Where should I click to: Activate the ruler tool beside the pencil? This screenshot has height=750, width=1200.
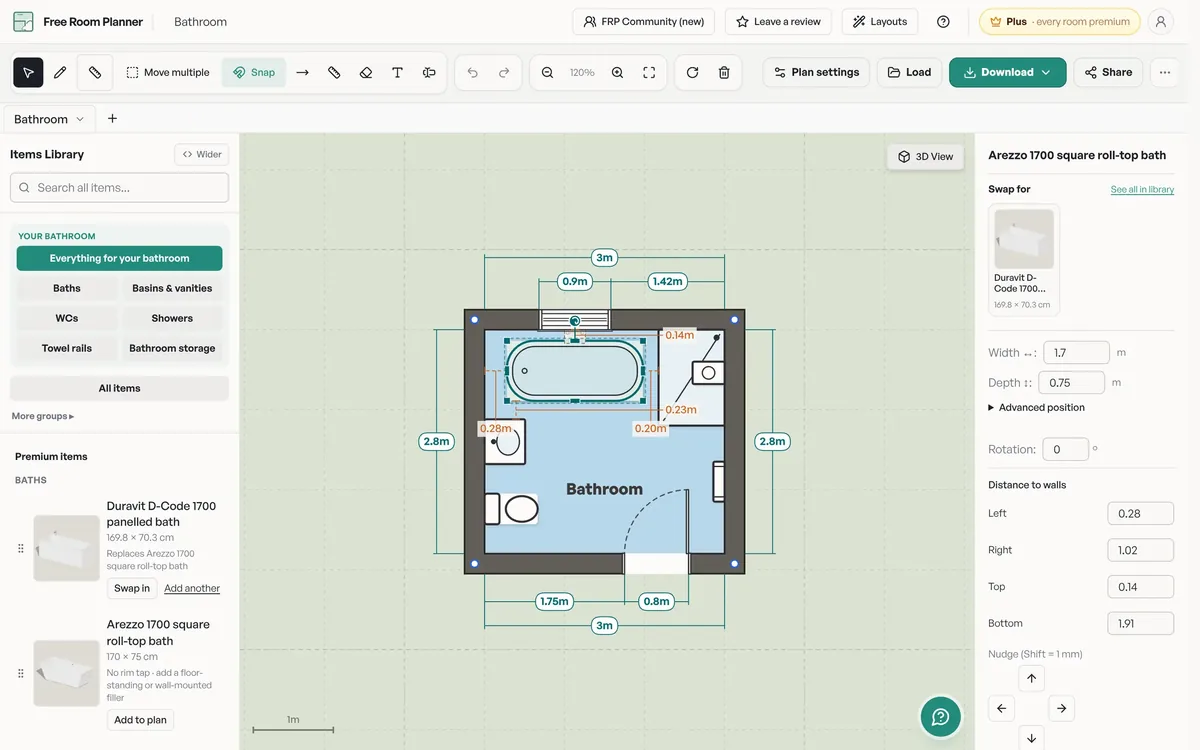tap(95, 72)
